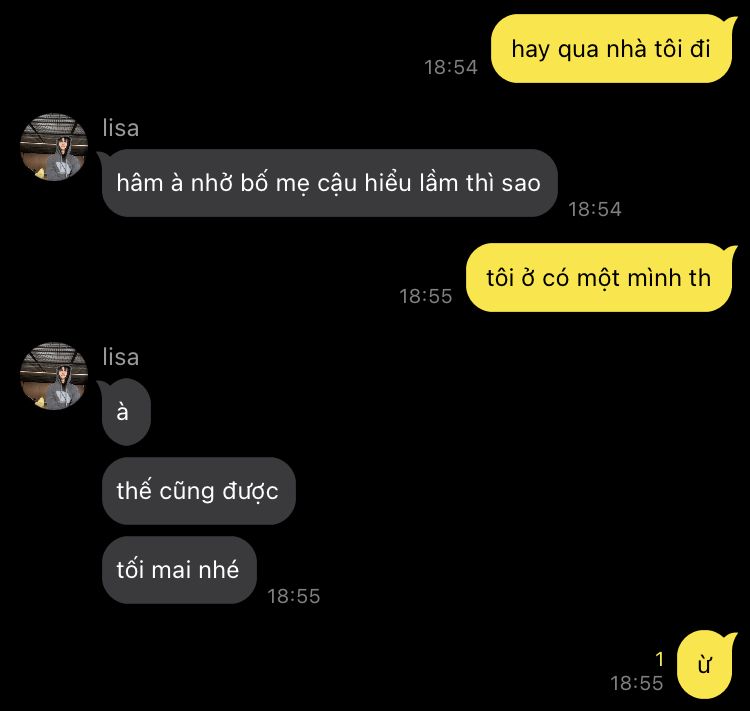Click the 18:55 timestamp beside the 'ừ' bubble
This screenshot has height=711, width=750.
click(x=636, y=683)
